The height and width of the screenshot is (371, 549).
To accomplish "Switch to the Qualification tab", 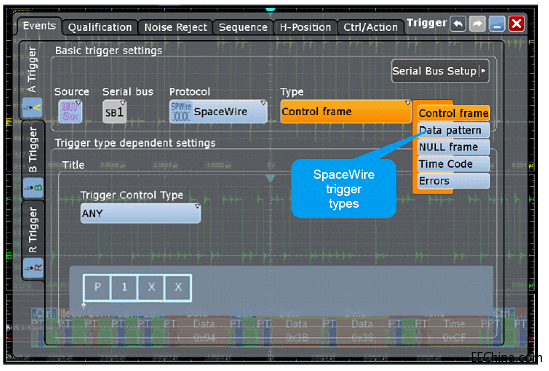I will [x=100, y=27].
